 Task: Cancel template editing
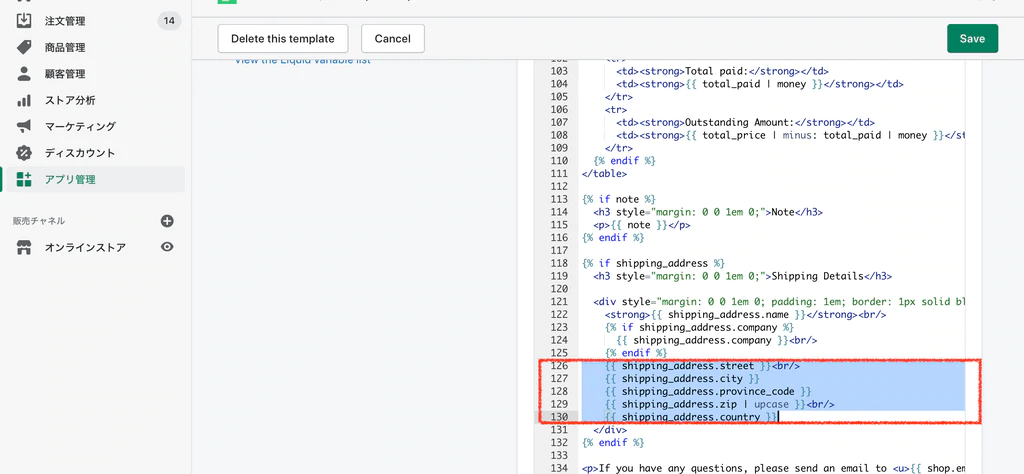pyautogui.click(x=392, y=39)
